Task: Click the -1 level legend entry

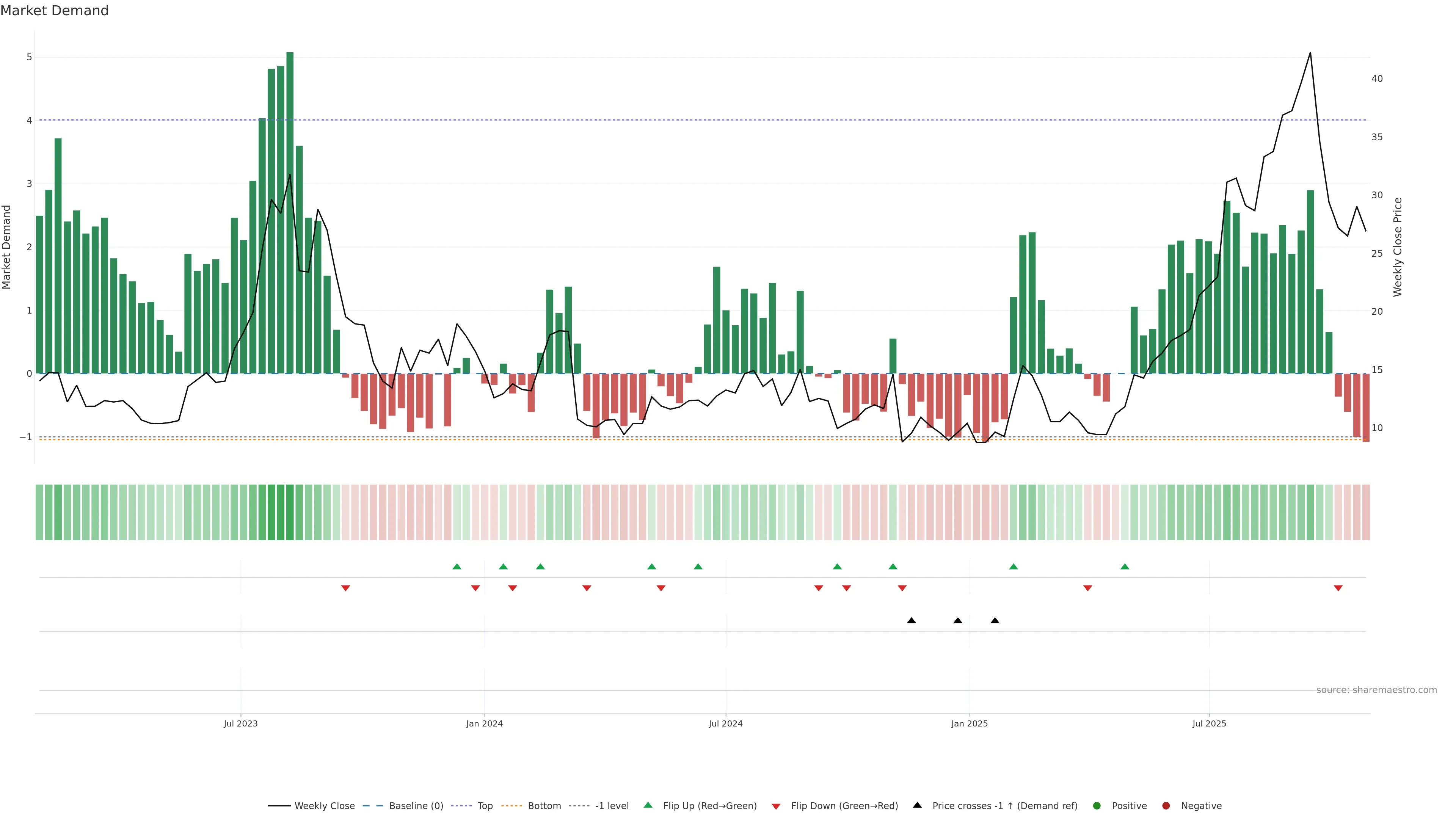Action: (612, 805)
